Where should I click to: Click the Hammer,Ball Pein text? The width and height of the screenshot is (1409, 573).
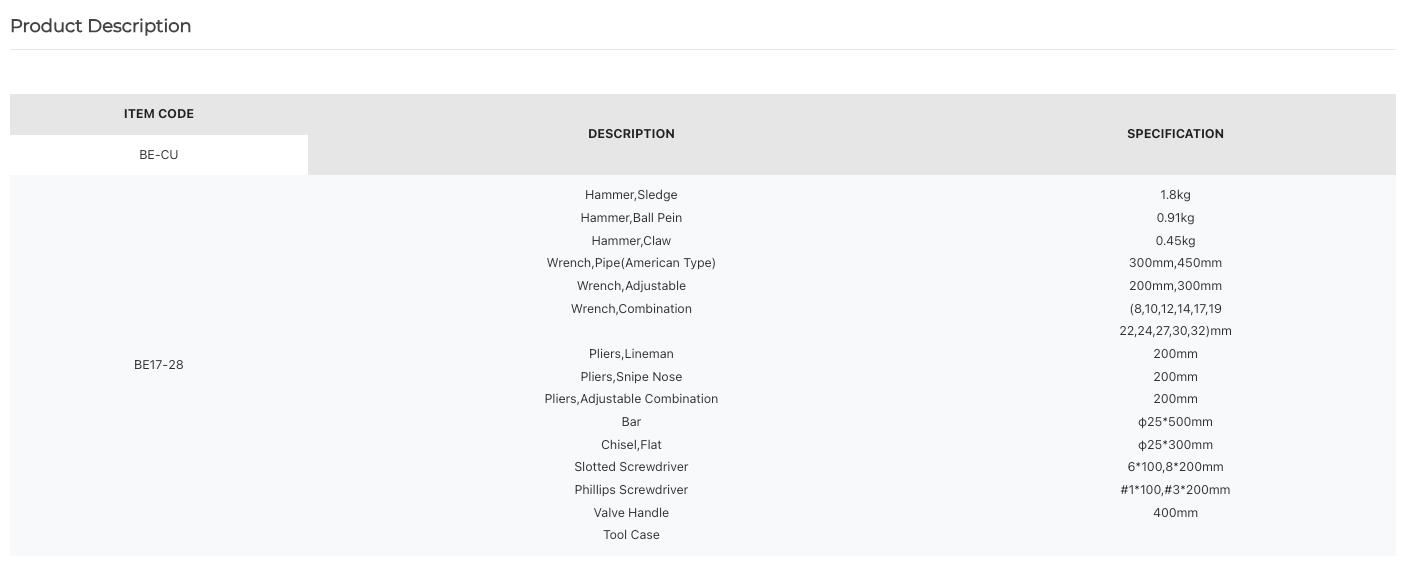click(x=631, y=218)
